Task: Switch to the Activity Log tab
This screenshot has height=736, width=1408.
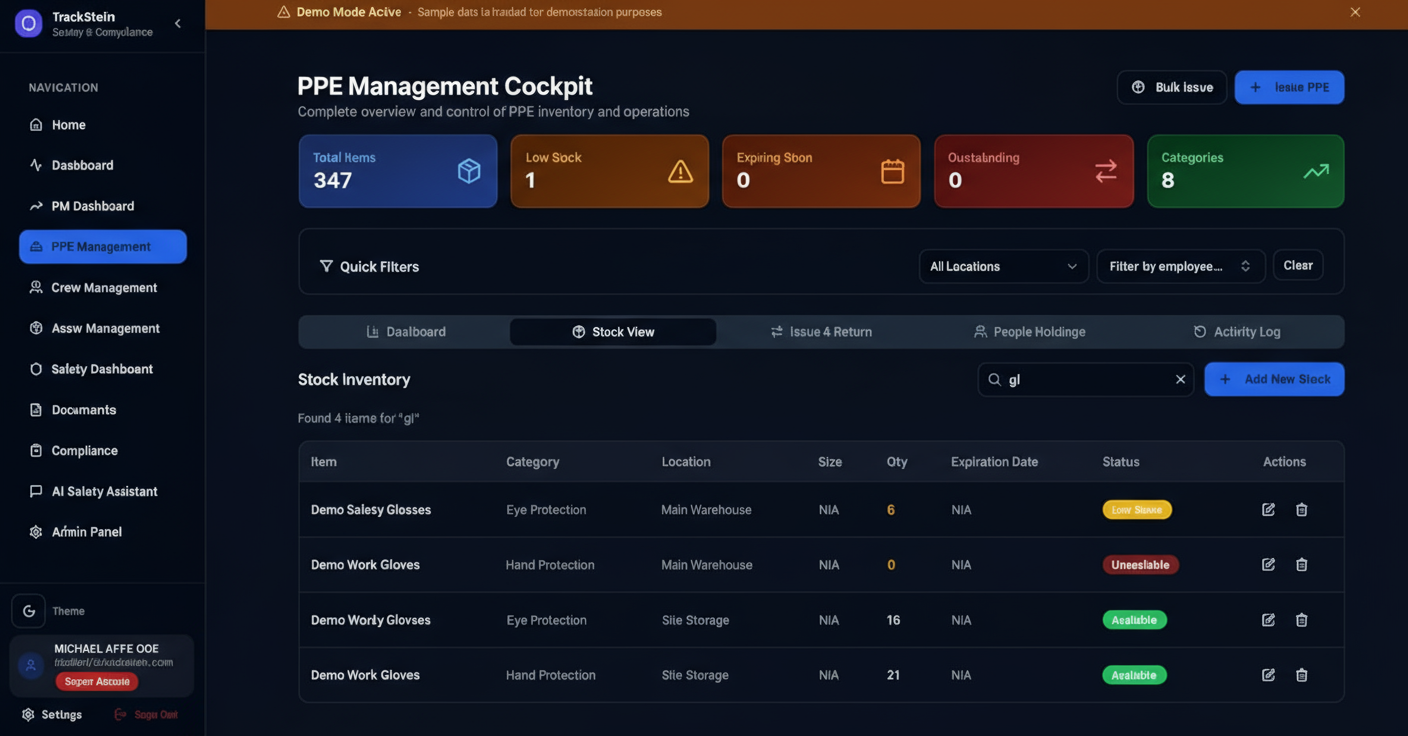Action: coord(1236,332)
